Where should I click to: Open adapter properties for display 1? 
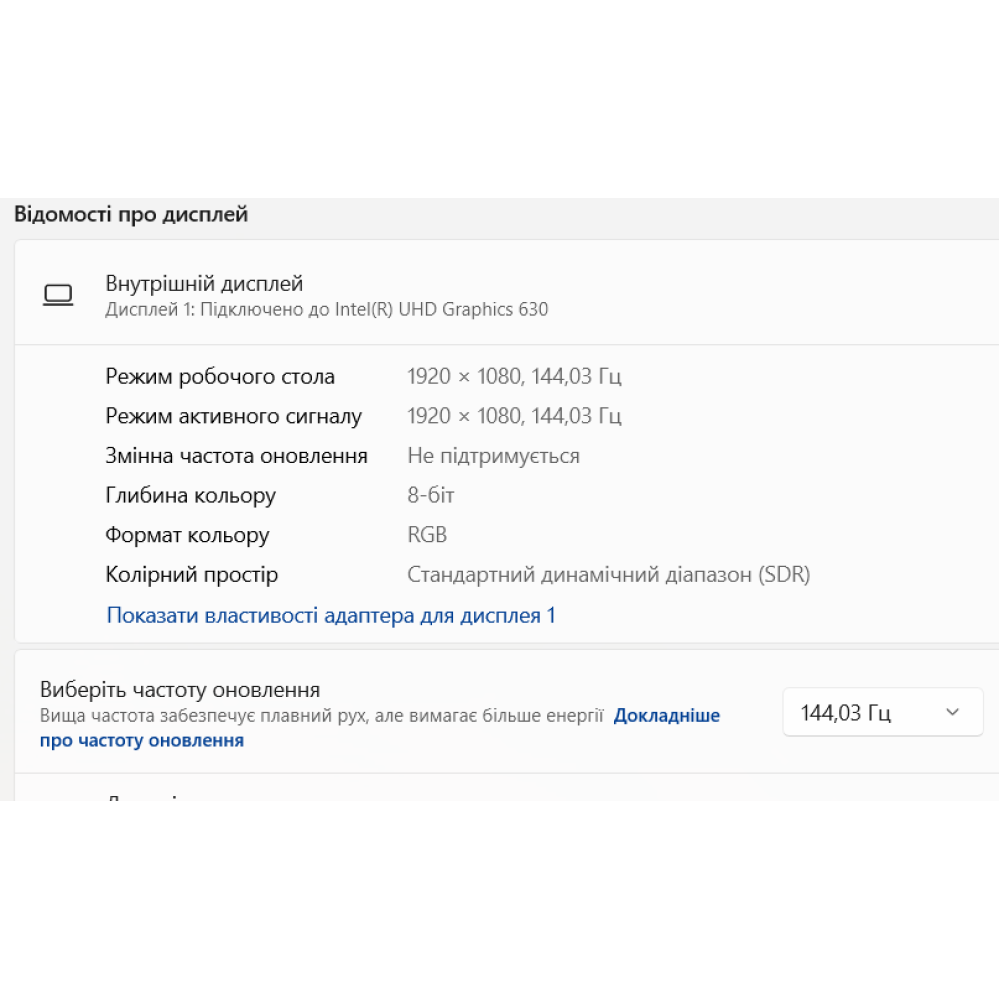pos(330,615)
